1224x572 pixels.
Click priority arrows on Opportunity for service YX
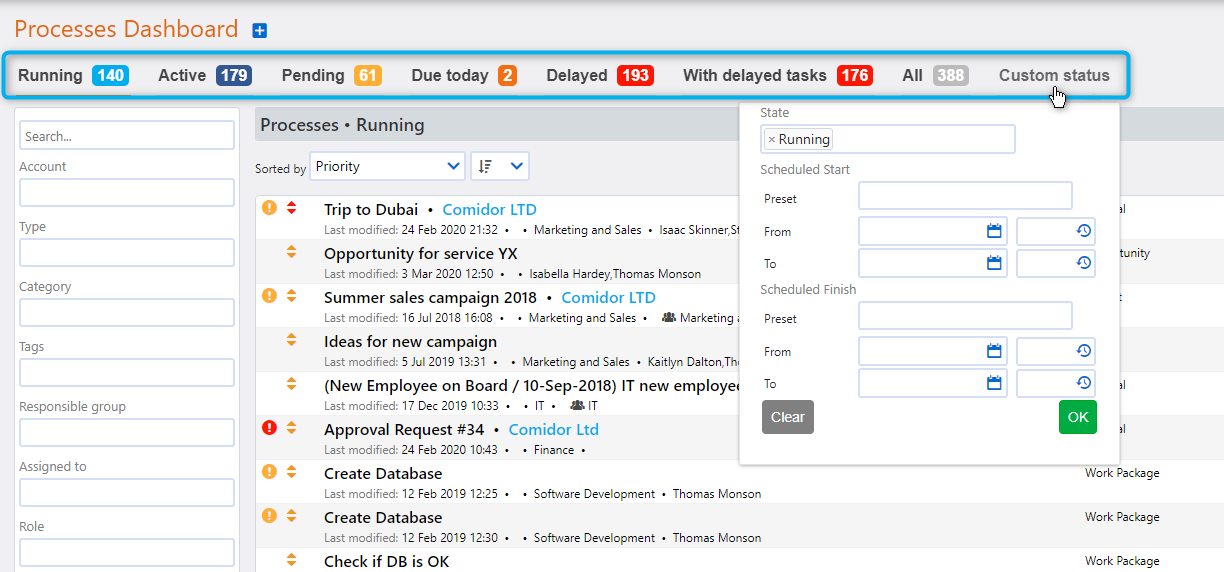point(291,252)
